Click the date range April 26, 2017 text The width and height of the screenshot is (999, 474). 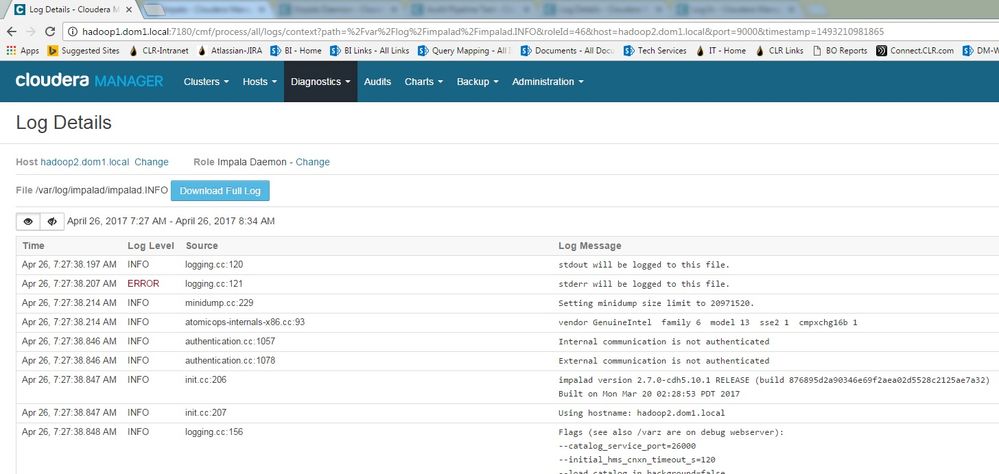tap(171, 221)
